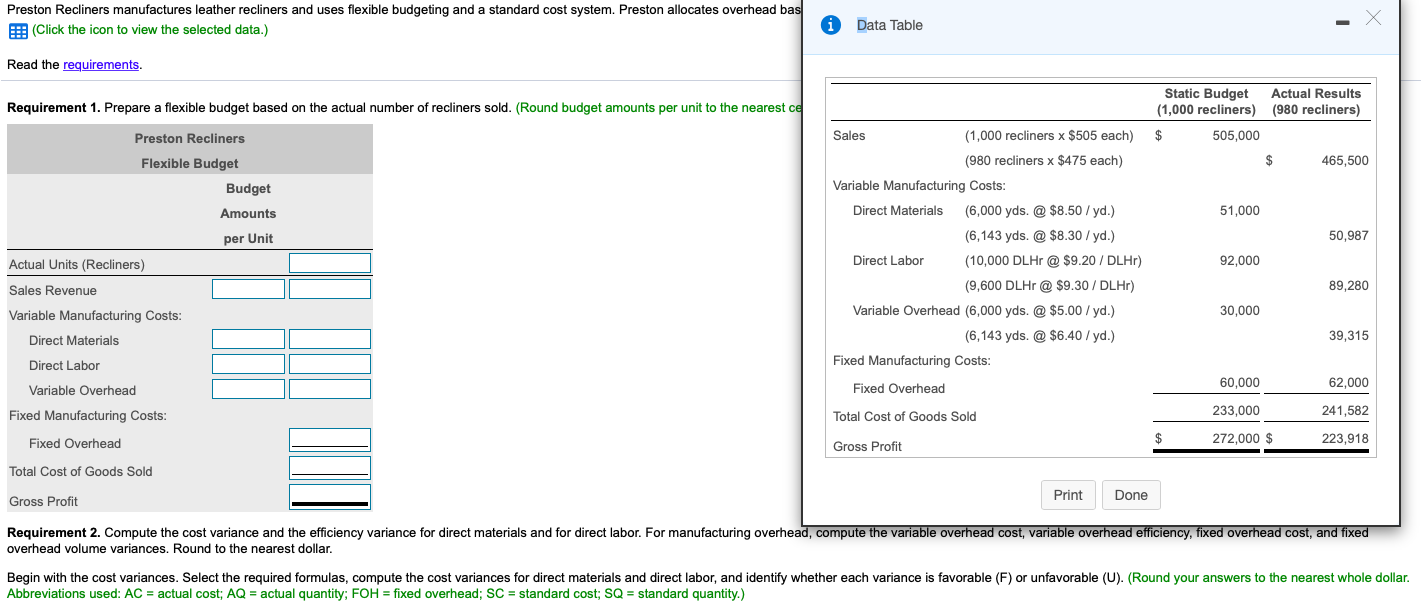Select Variable Overhead total input field

(x=330, y=389)
